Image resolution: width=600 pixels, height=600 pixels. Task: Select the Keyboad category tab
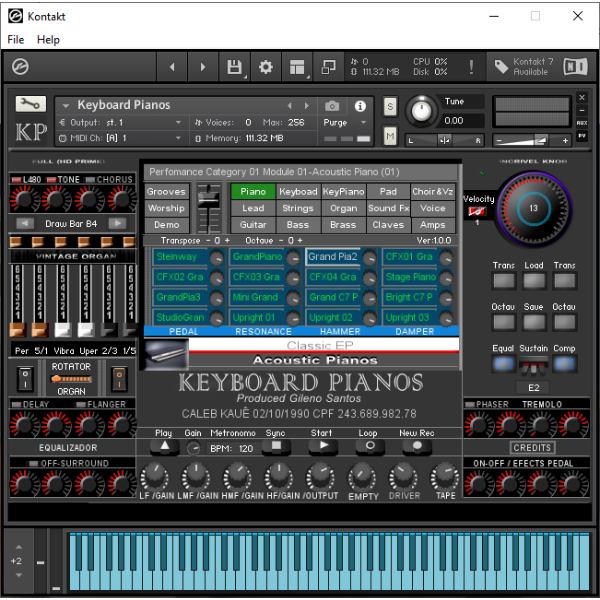click(x=298, y=192)
